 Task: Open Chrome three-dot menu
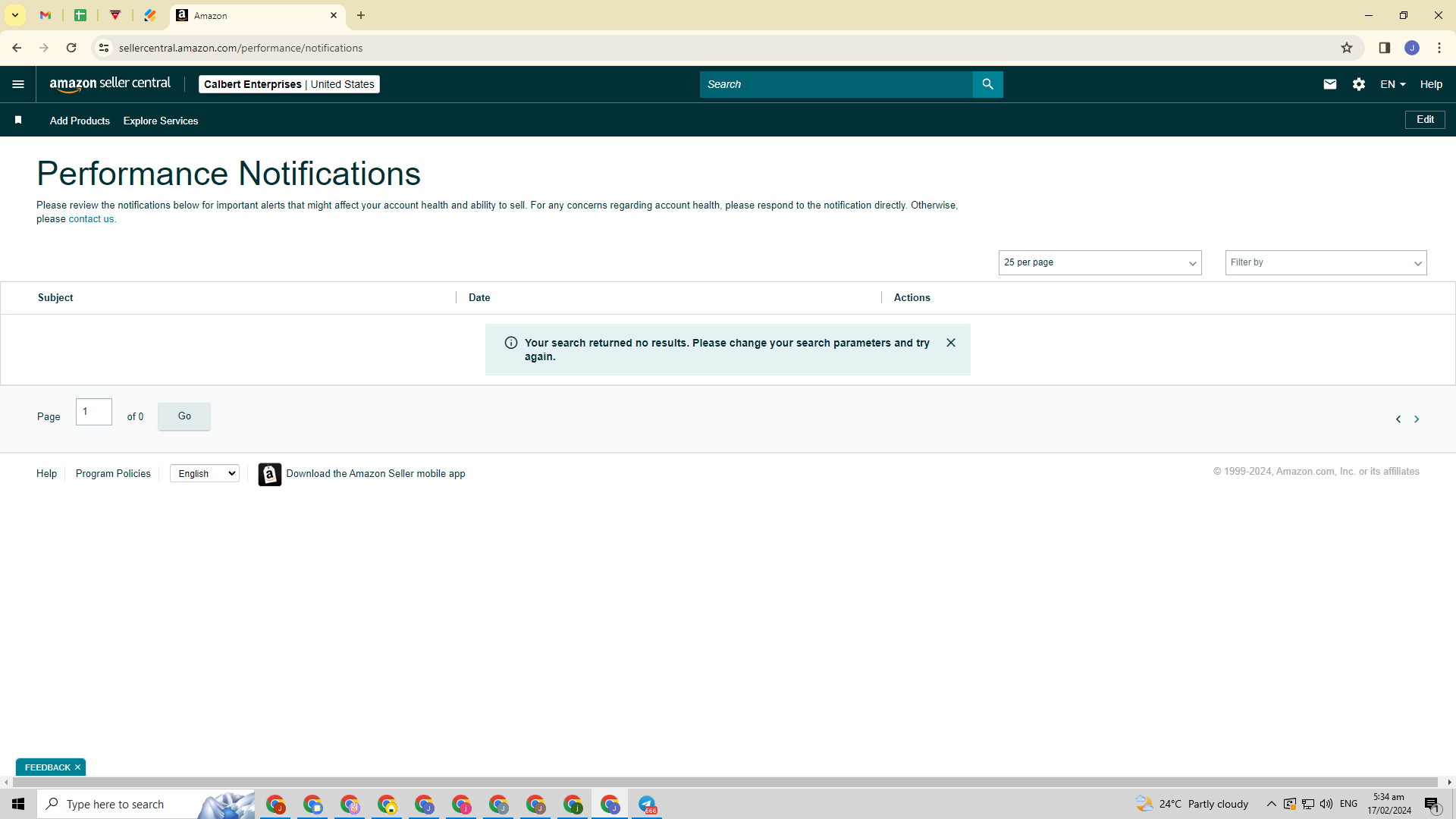[x=1439, y=48]
